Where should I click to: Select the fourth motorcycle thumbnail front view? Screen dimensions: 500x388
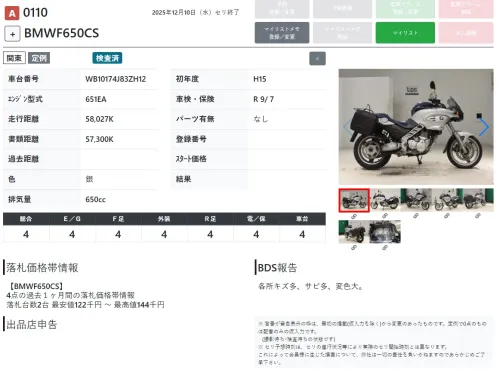click(447, 200)
